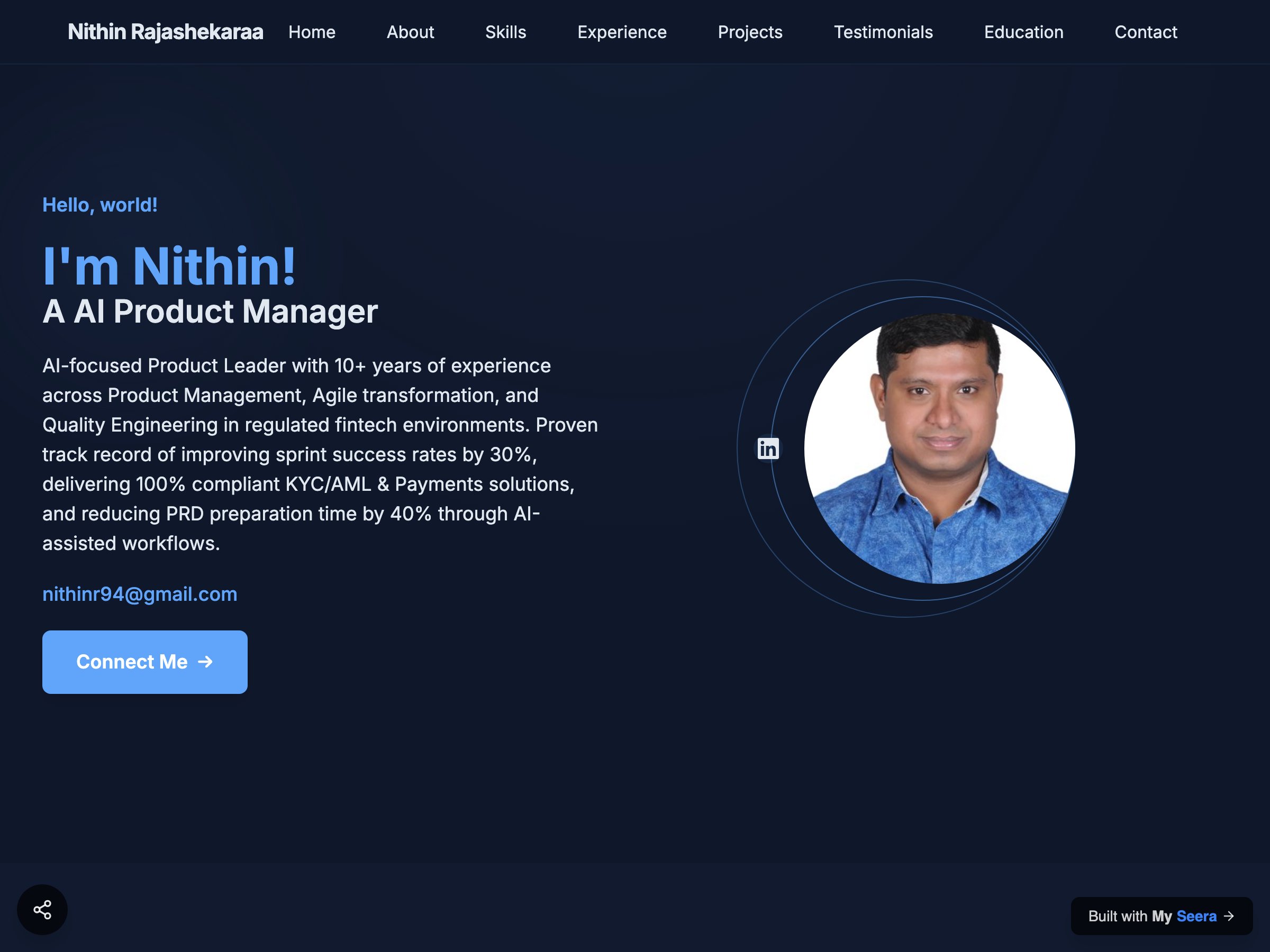Go to the Home nav item
Viewport: 1270px width, 952px height.
[312, 32]
